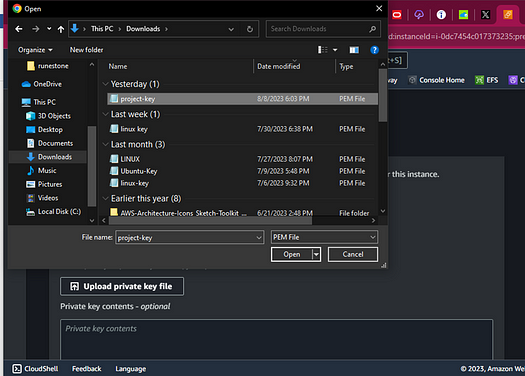
Task: Open 3D Objects folder
Action: tap(49, 116)
